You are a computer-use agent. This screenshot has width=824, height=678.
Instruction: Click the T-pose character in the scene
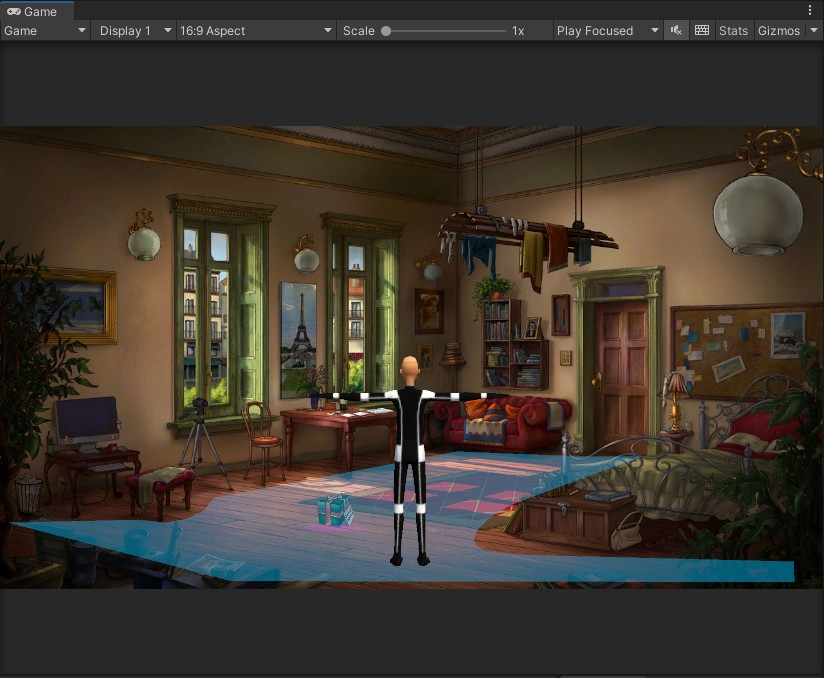coord(408,460)
